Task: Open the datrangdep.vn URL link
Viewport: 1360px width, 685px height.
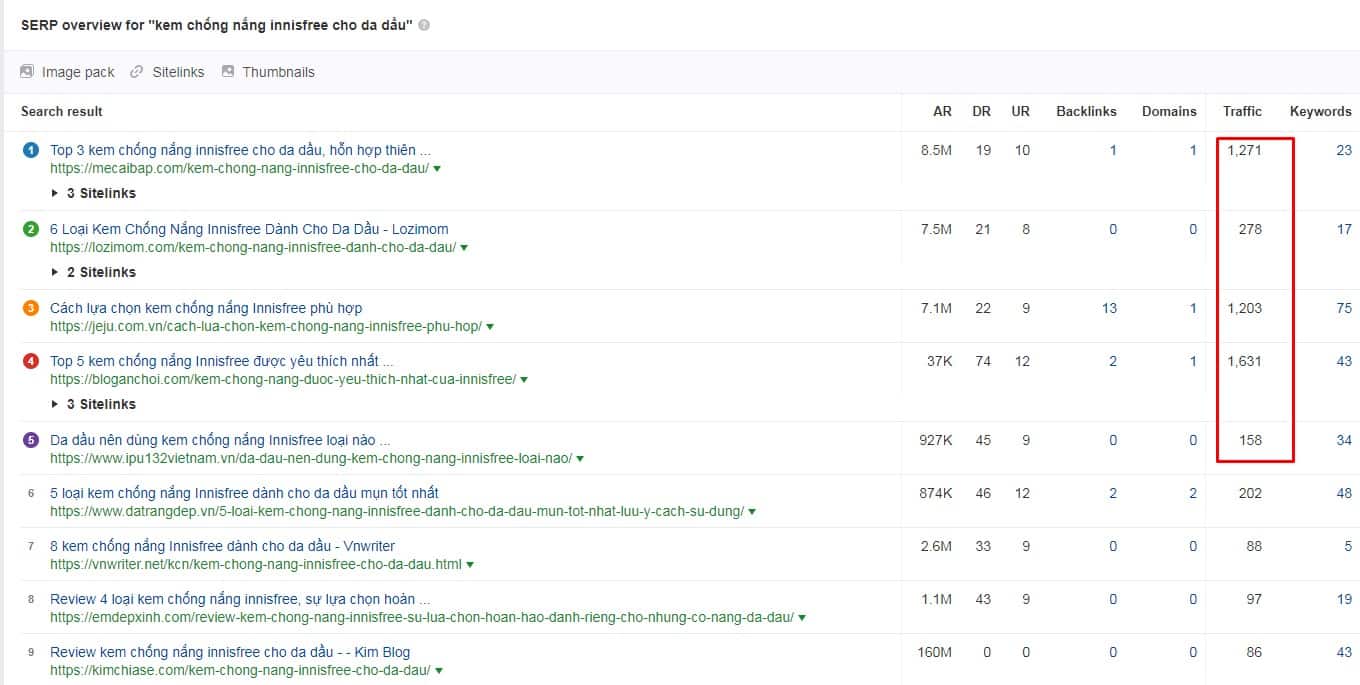Action: point(396,511)
